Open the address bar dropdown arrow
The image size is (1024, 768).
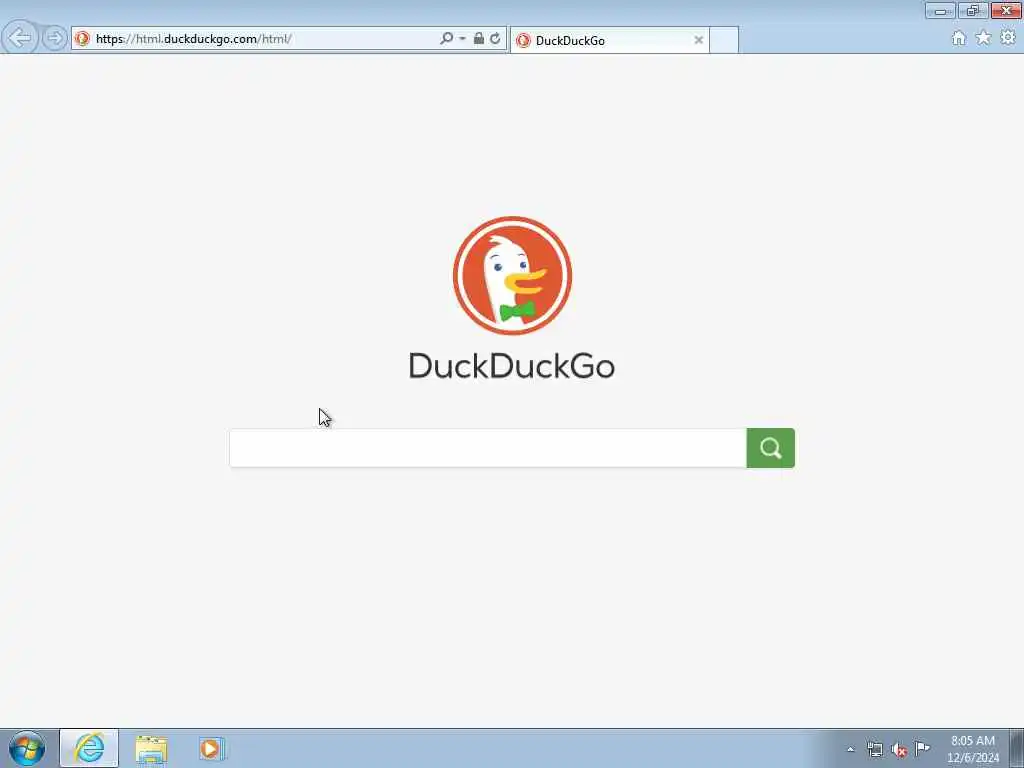462,39
